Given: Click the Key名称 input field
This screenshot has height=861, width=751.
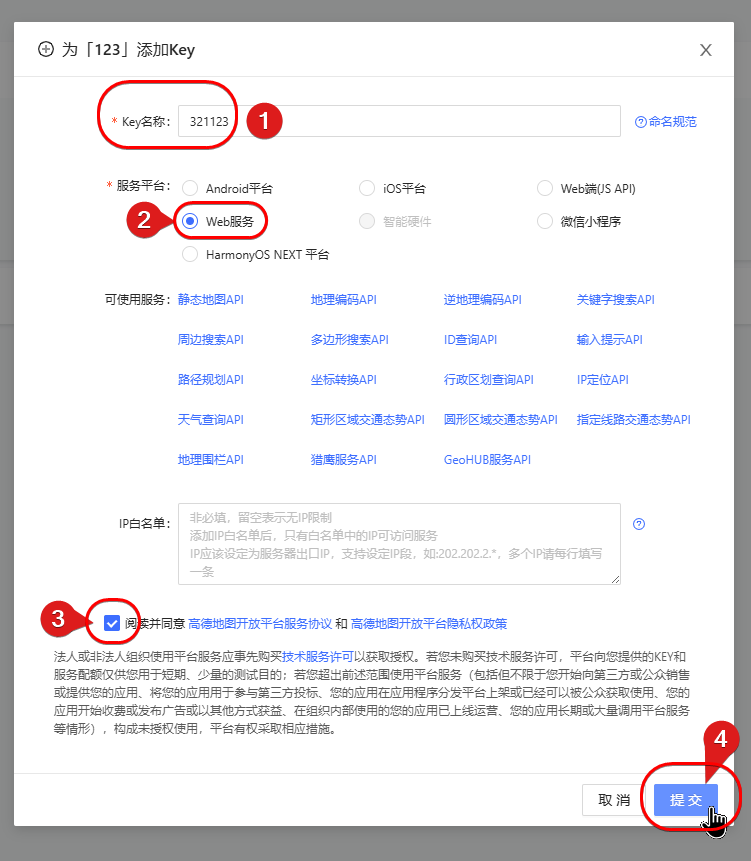Looking at the screenshot, I should tap(399, 121).
